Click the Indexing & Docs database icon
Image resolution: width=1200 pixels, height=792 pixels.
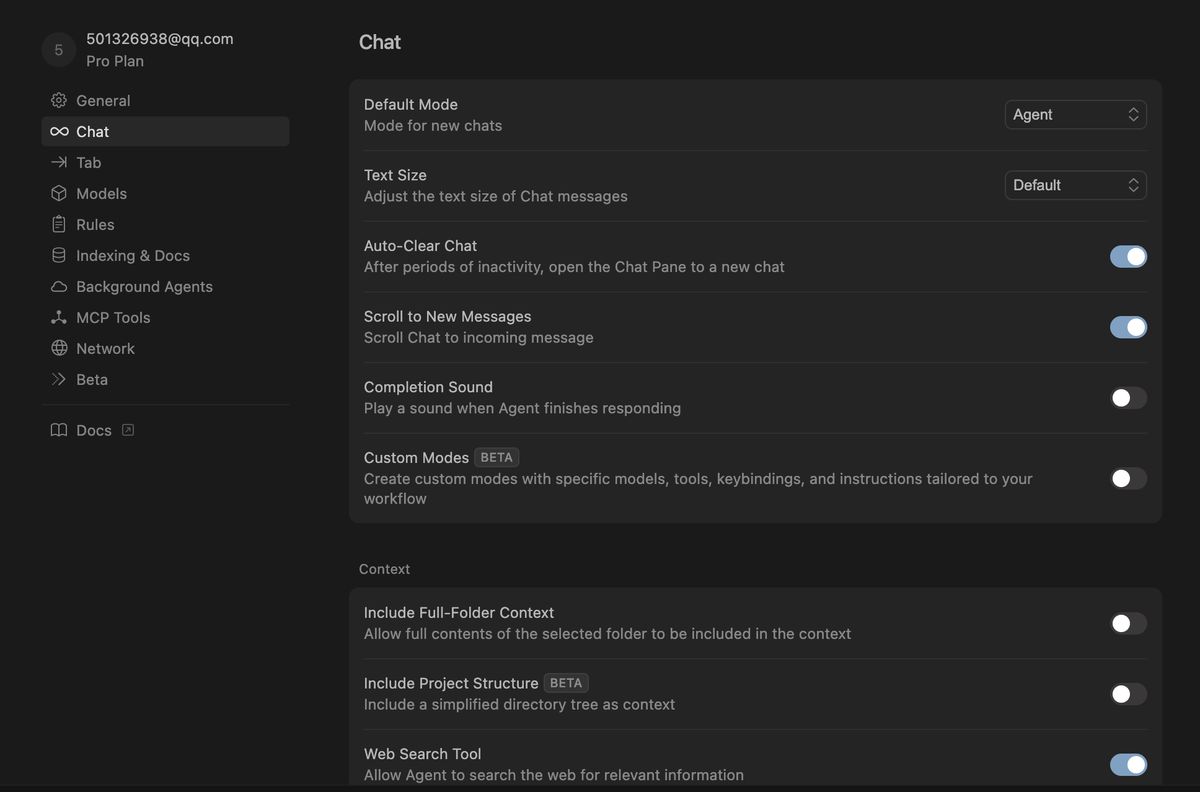(58, 255)
